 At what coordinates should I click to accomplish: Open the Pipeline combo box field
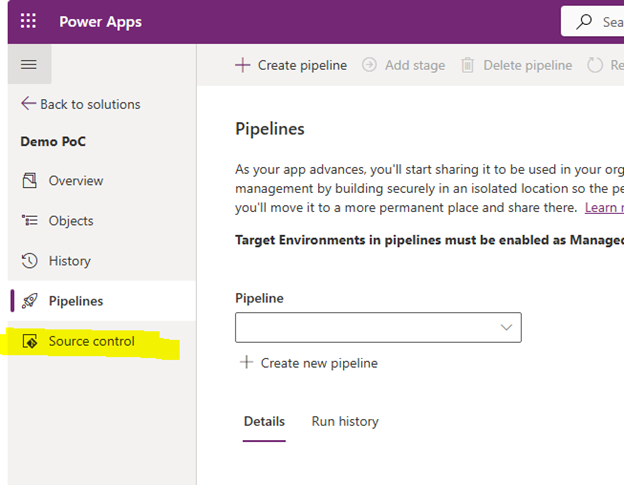(x=378, y=327)
